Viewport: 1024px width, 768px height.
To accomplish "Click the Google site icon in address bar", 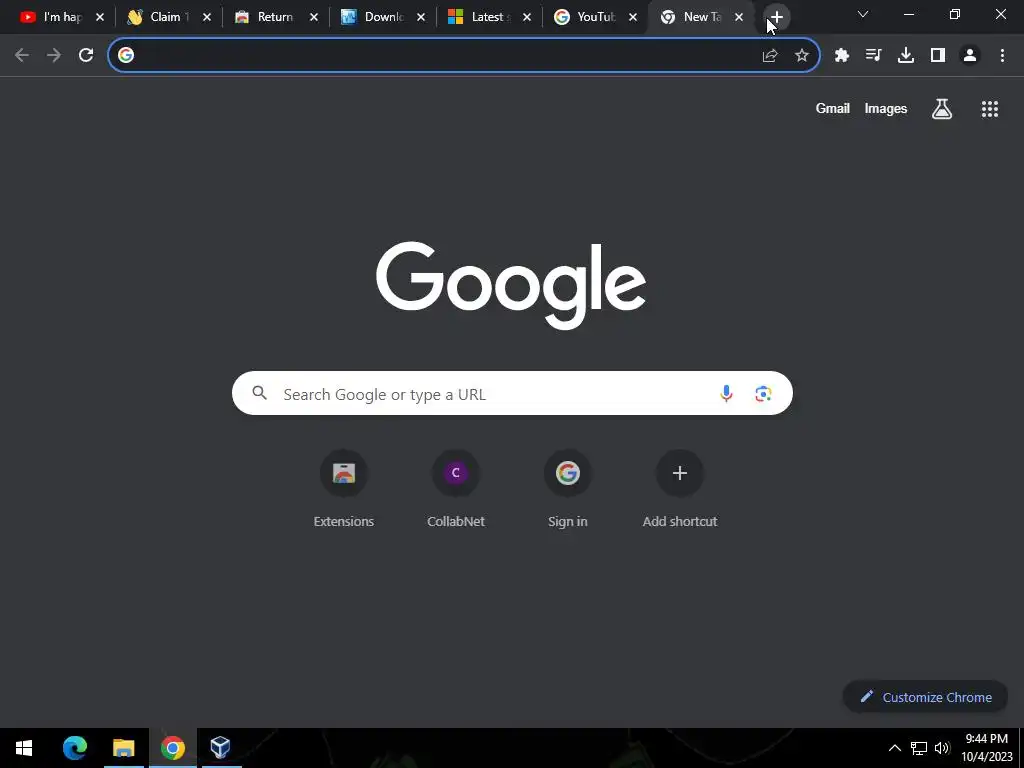I will (126, 56).
